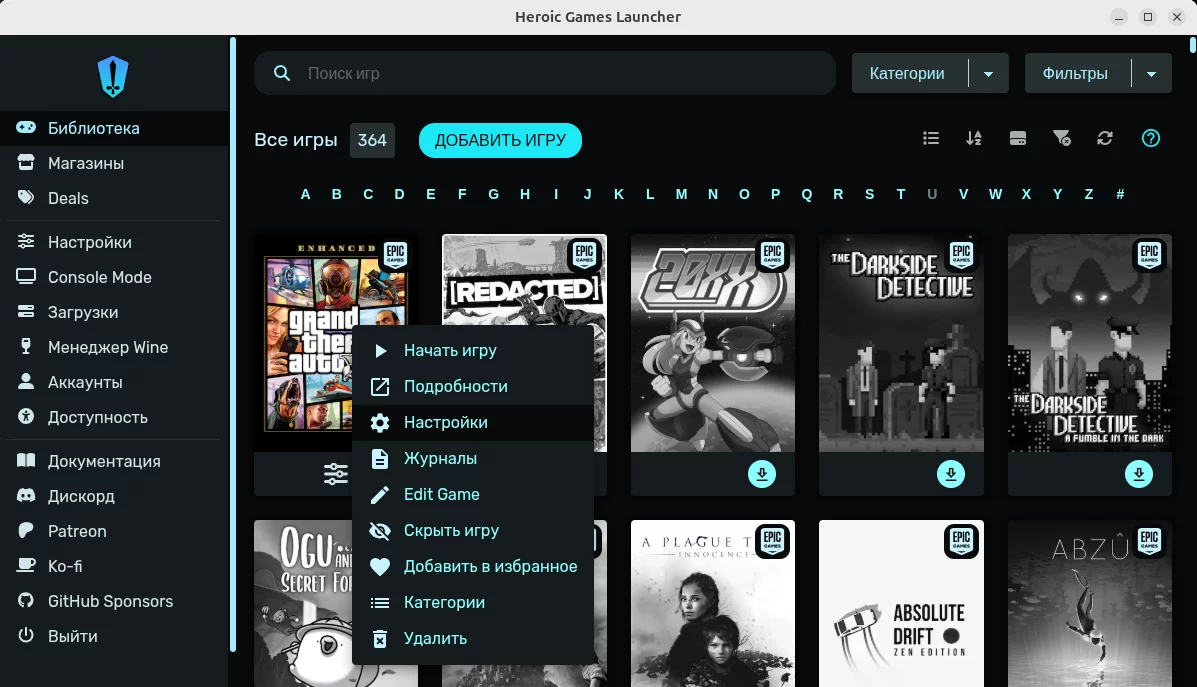
Task: Open Ko-fi link
Action: (114, 566)
